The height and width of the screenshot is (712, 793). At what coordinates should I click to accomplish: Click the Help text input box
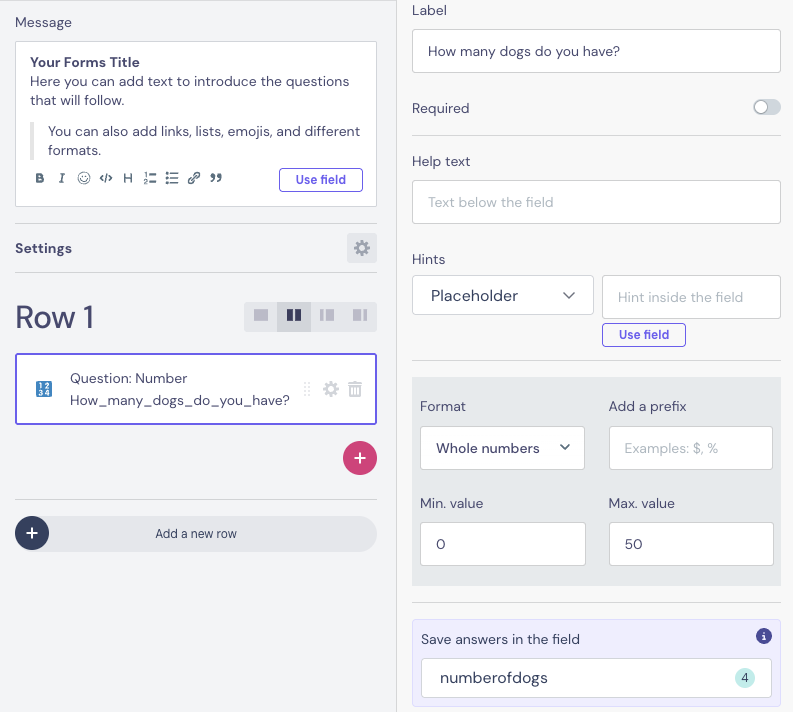pyautogui.click(x=596, y=202)
